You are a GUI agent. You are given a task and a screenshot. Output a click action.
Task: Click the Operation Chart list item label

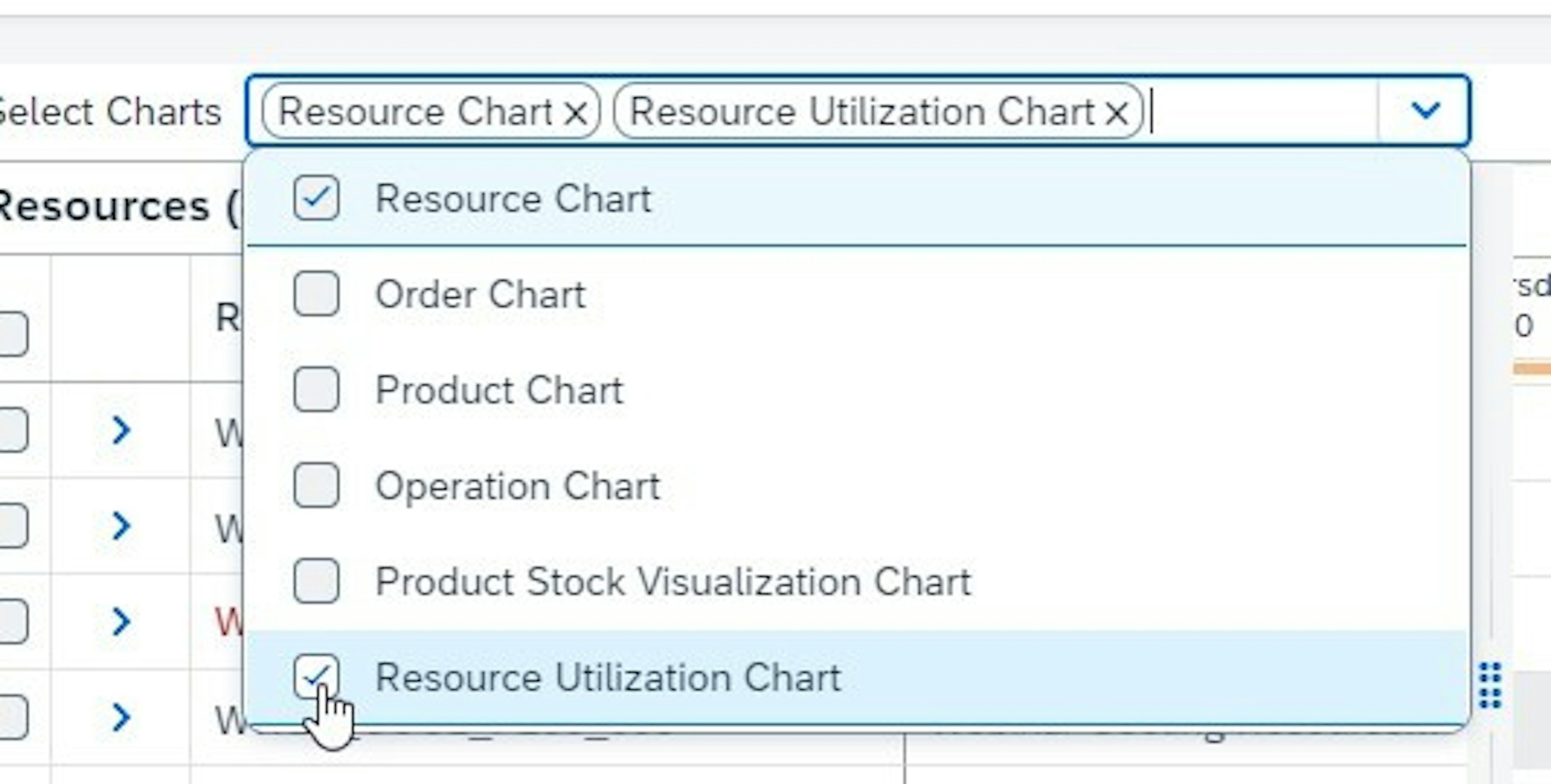click(x=517, y=485)
